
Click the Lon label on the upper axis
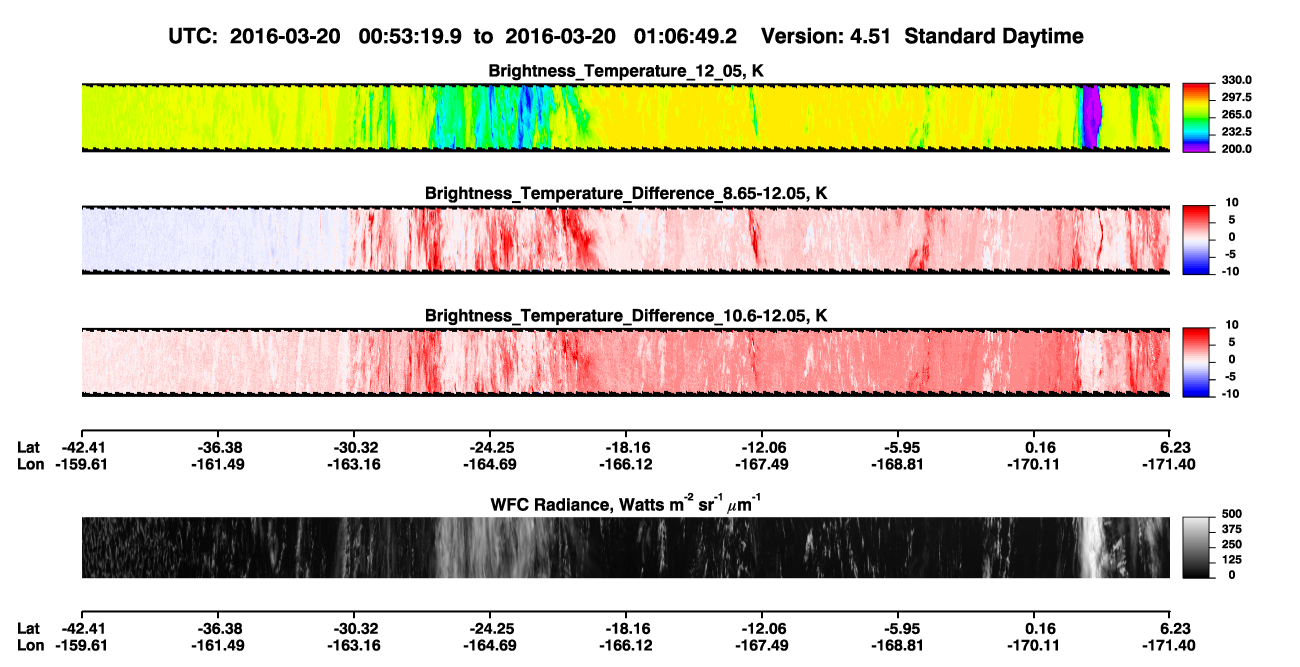(x=30, y=464)
